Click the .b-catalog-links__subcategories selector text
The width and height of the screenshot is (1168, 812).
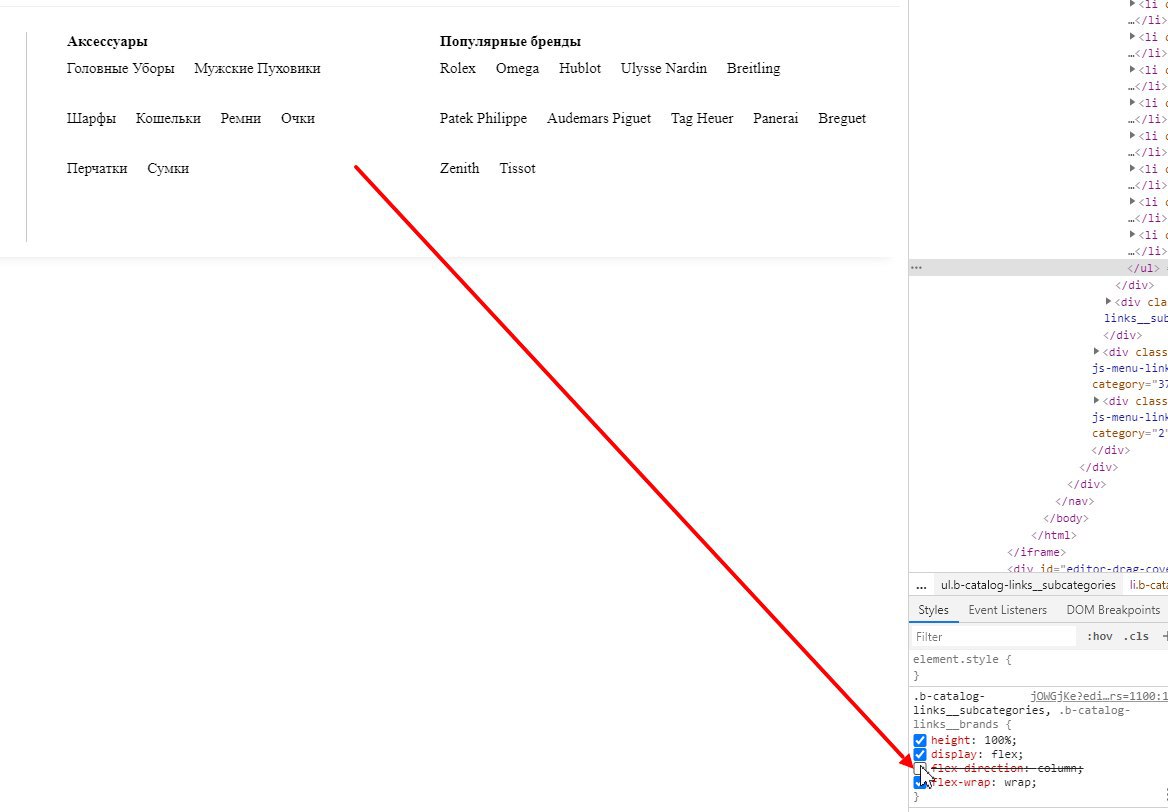coord(981,703)
